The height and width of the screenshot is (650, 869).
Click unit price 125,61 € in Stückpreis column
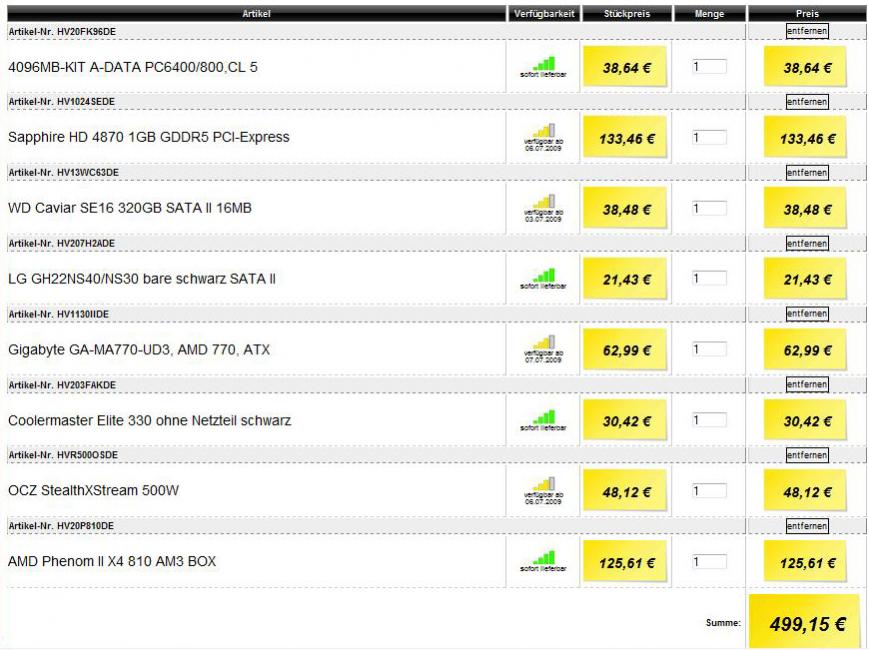[625, 562]
